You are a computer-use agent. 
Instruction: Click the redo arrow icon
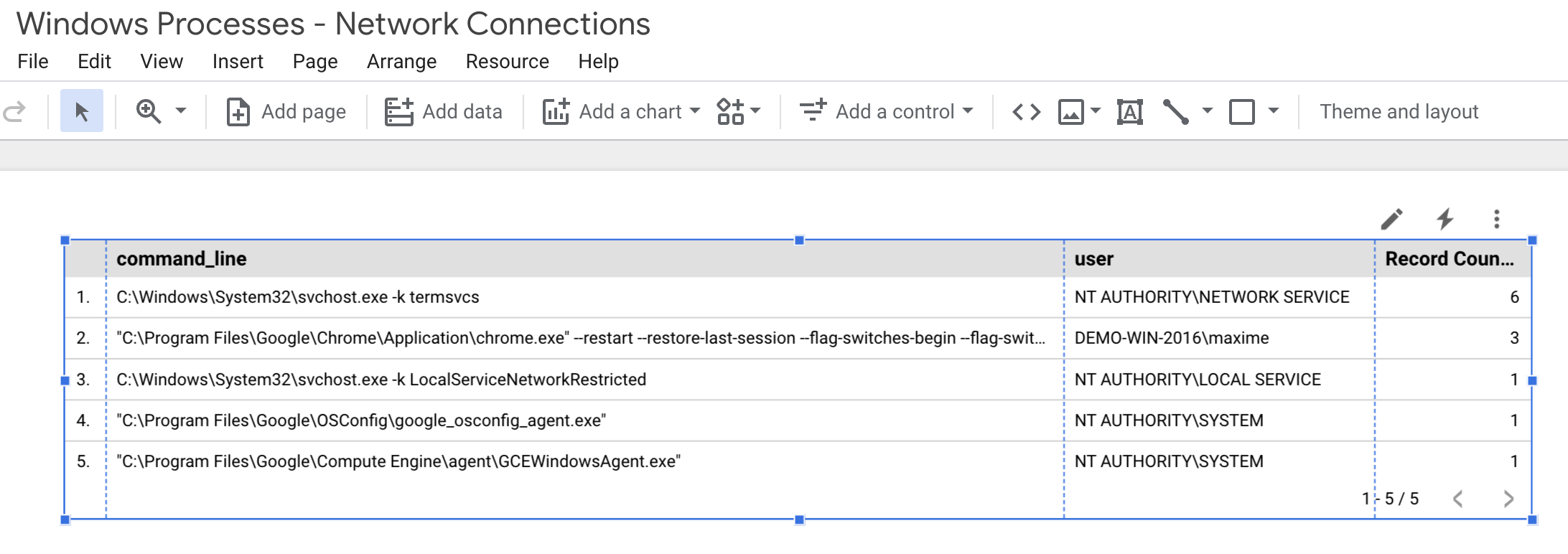[x=15, y=111]
